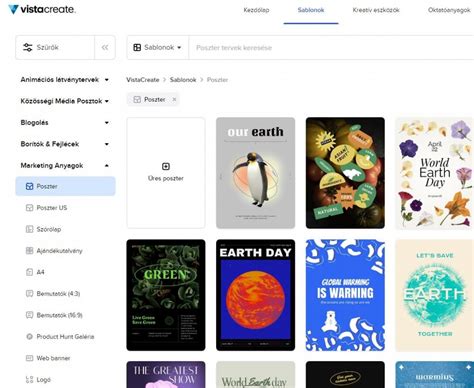Click the Logo format icon
Viewport: 474px width, 388px height.
(29, 380)
